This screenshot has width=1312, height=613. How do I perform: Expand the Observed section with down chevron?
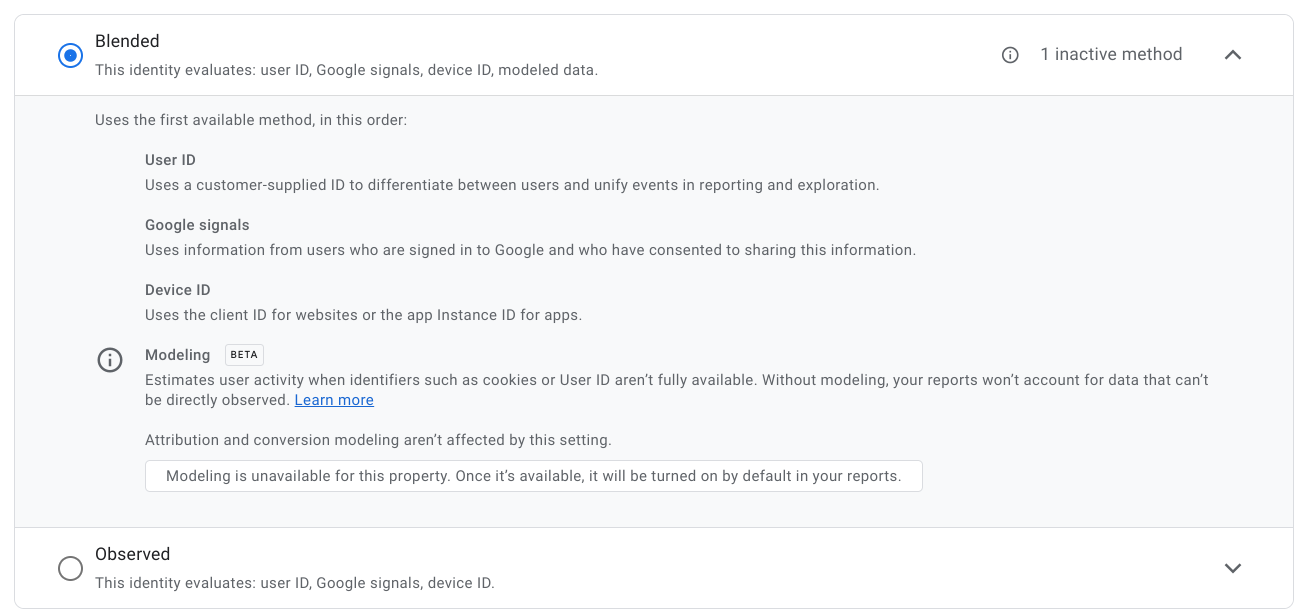tap(1233, 568)
